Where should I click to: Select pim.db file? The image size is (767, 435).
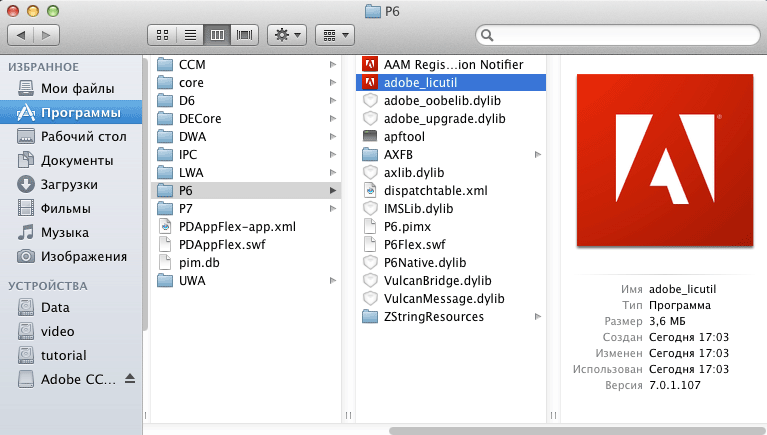click(246, 263)
